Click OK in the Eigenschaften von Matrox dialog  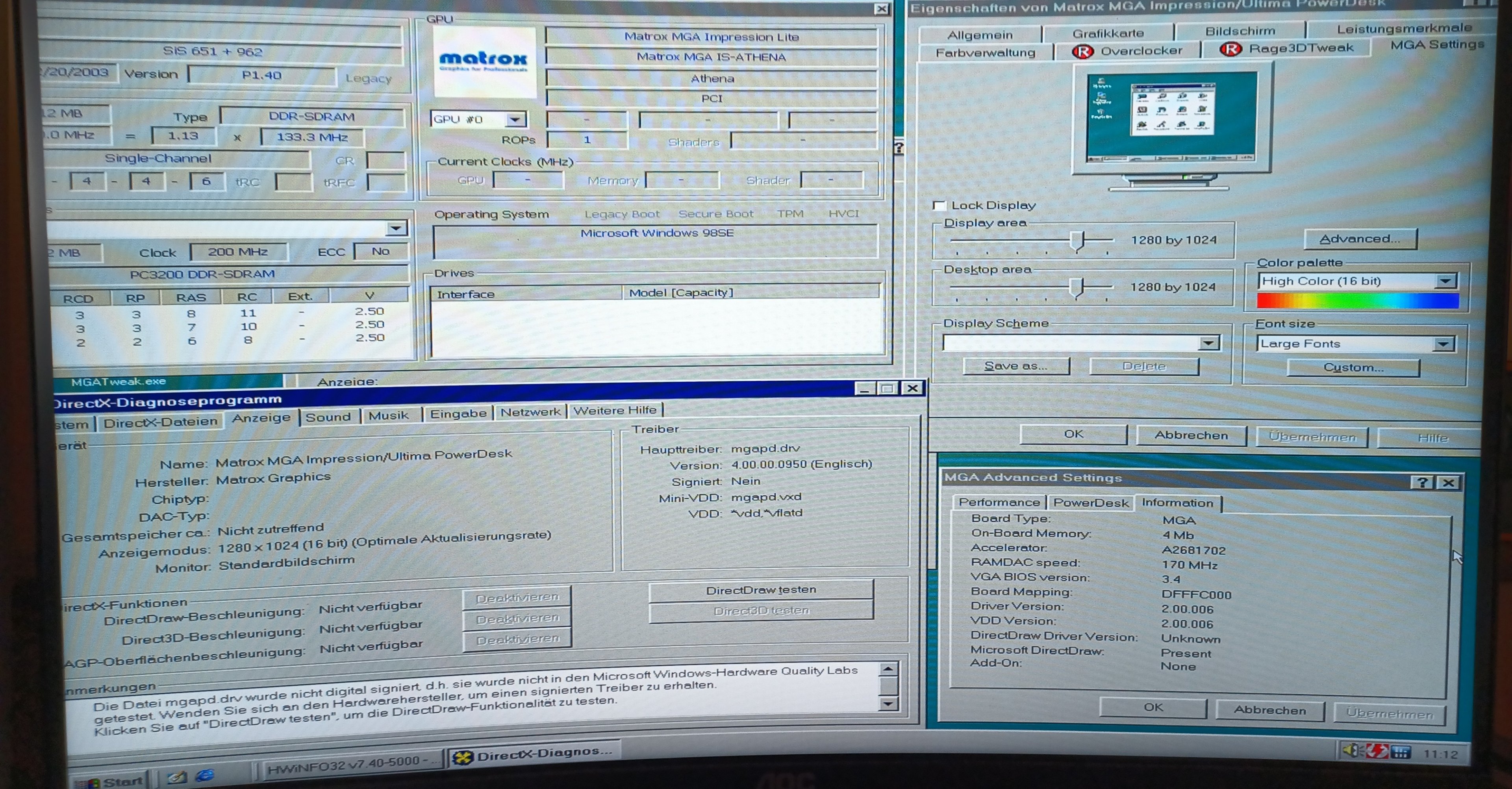(x=1073, y=434)
